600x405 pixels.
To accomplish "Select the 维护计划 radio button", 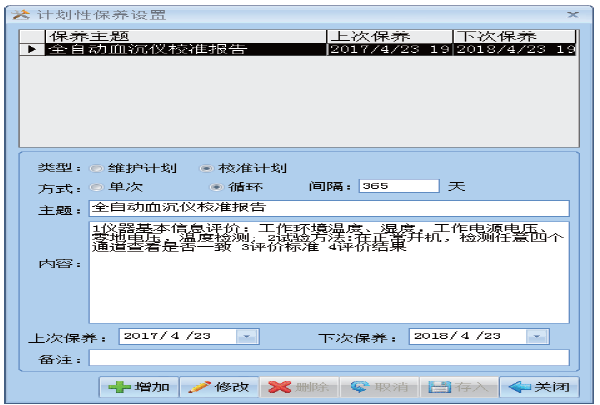I will pyautogui.click(x=97, y=168).
